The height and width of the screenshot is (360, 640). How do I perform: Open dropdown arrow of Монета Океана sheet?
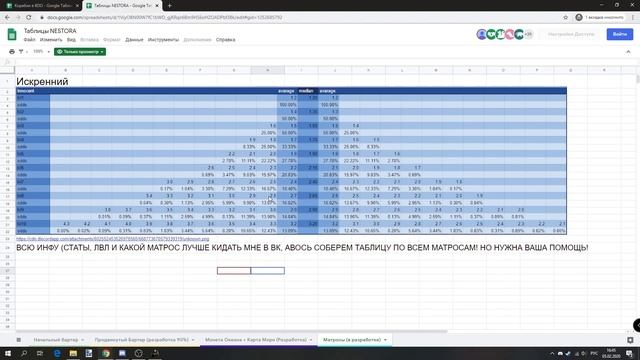(x=311, y=340)
